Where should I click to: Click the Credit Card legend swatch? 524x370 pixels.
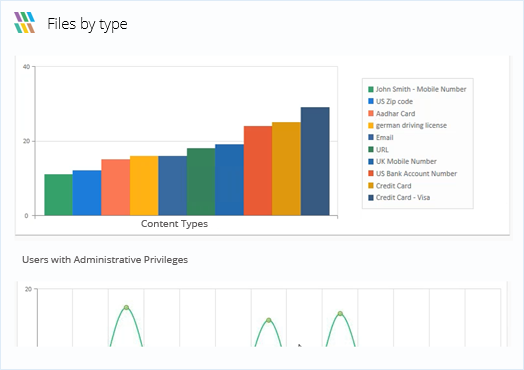[x=371, y=186]
